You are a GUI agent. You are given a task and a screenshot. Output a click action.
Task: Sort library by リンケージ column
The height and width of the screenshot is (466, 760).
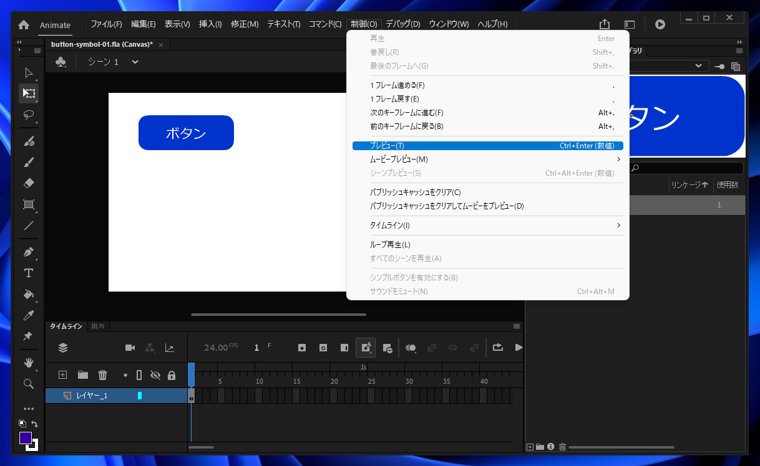tap(689, 185)
